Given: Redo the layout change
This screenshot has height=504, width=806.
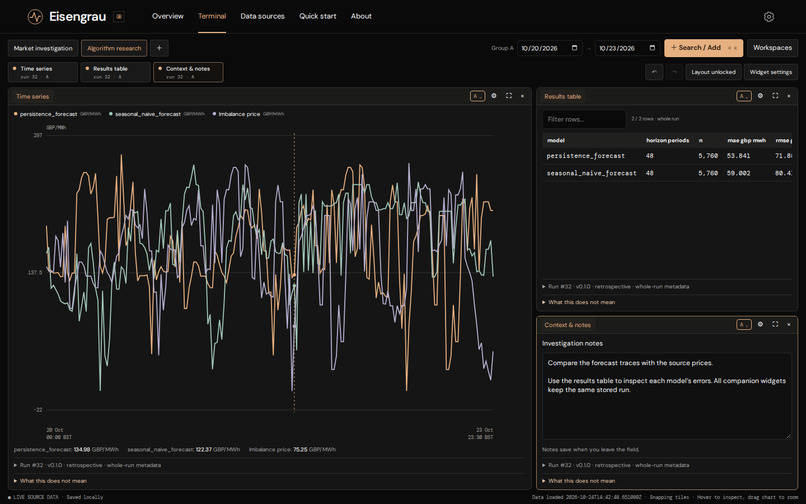Looking at the screenshot, I should click(x=674, y=72).
